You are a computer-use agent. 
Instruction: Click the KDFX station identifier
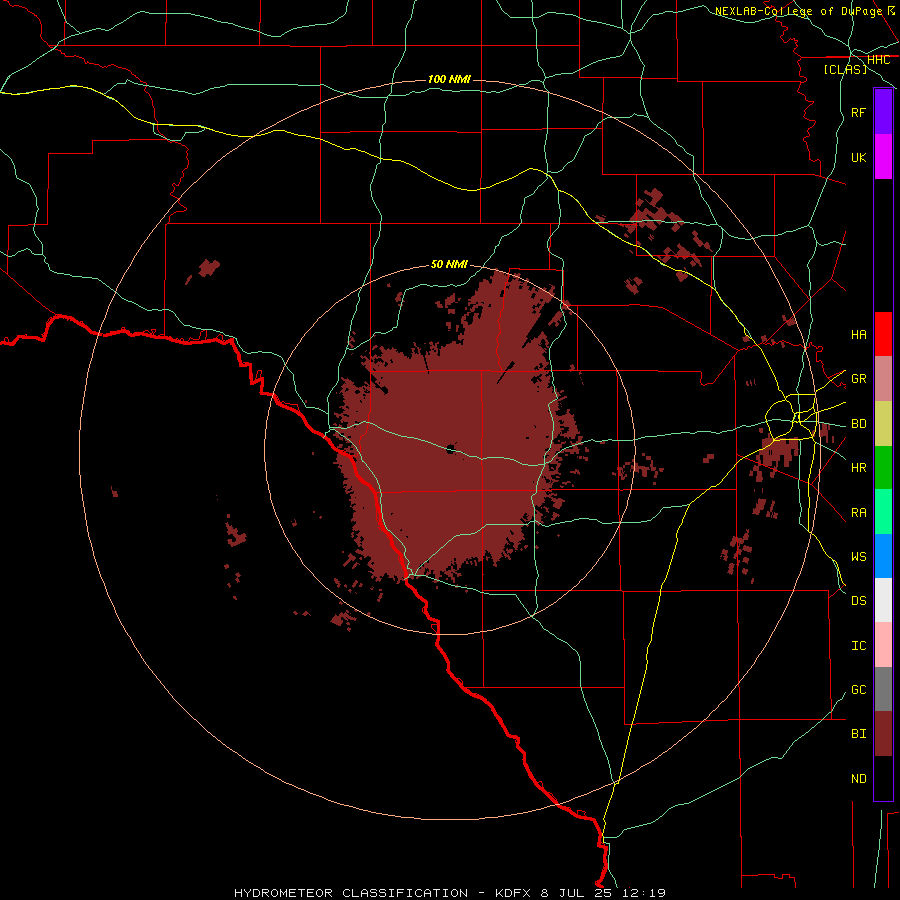(513, 893)
